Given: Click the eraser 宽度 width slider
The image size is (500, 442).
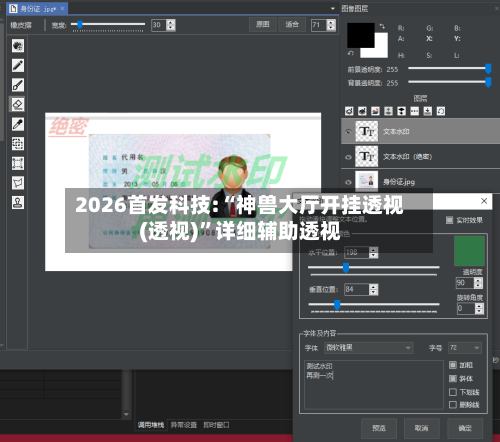Looking at the screenshot, I should (108, 24).
